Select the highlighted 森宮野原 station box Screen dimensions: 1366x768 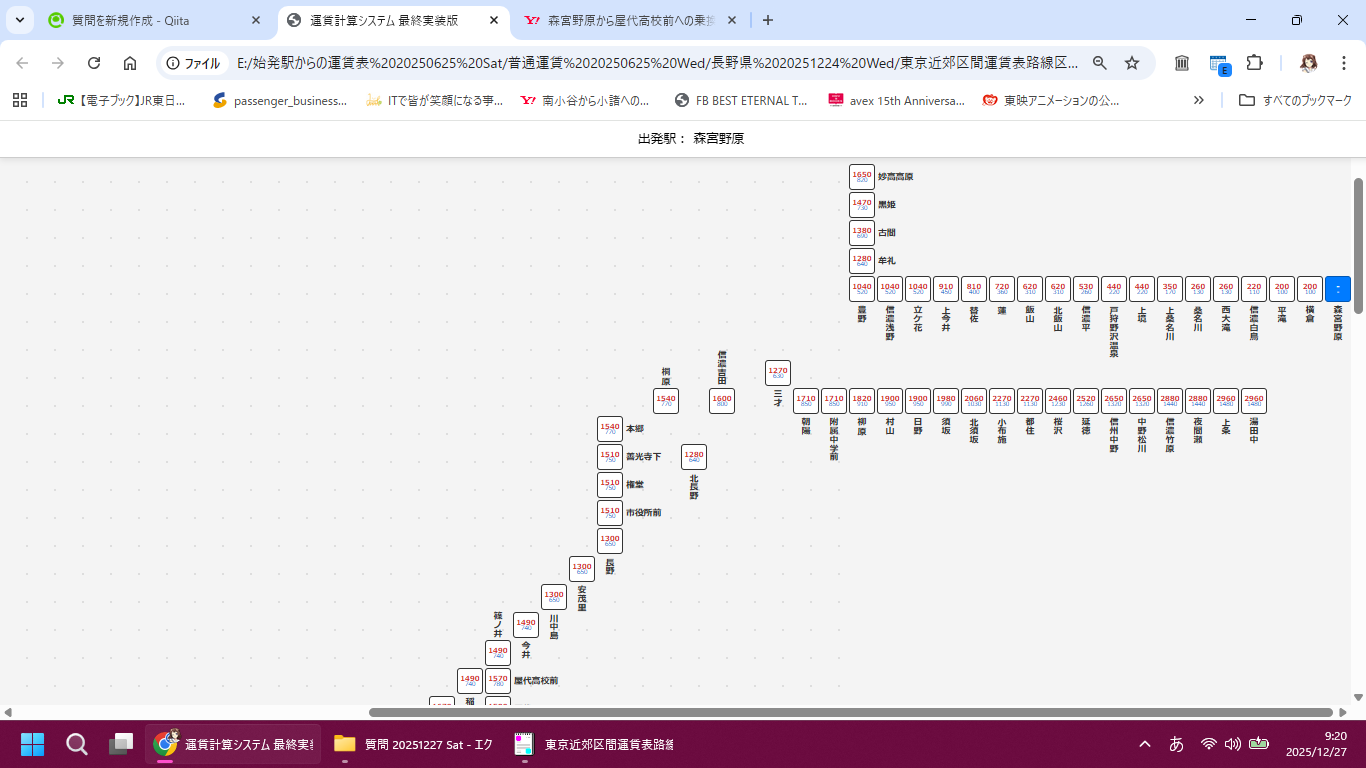pyautogui.click(x=1337, y=288)
